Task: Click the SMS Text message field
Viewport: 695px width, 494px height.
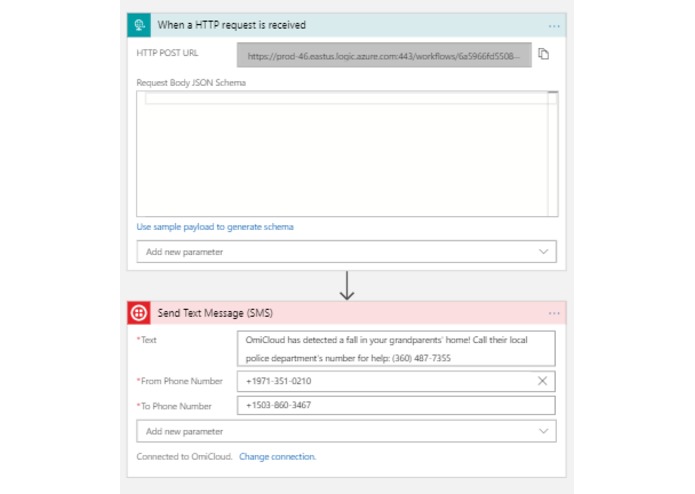Action: pyautogui.click(x=396, y=349)
